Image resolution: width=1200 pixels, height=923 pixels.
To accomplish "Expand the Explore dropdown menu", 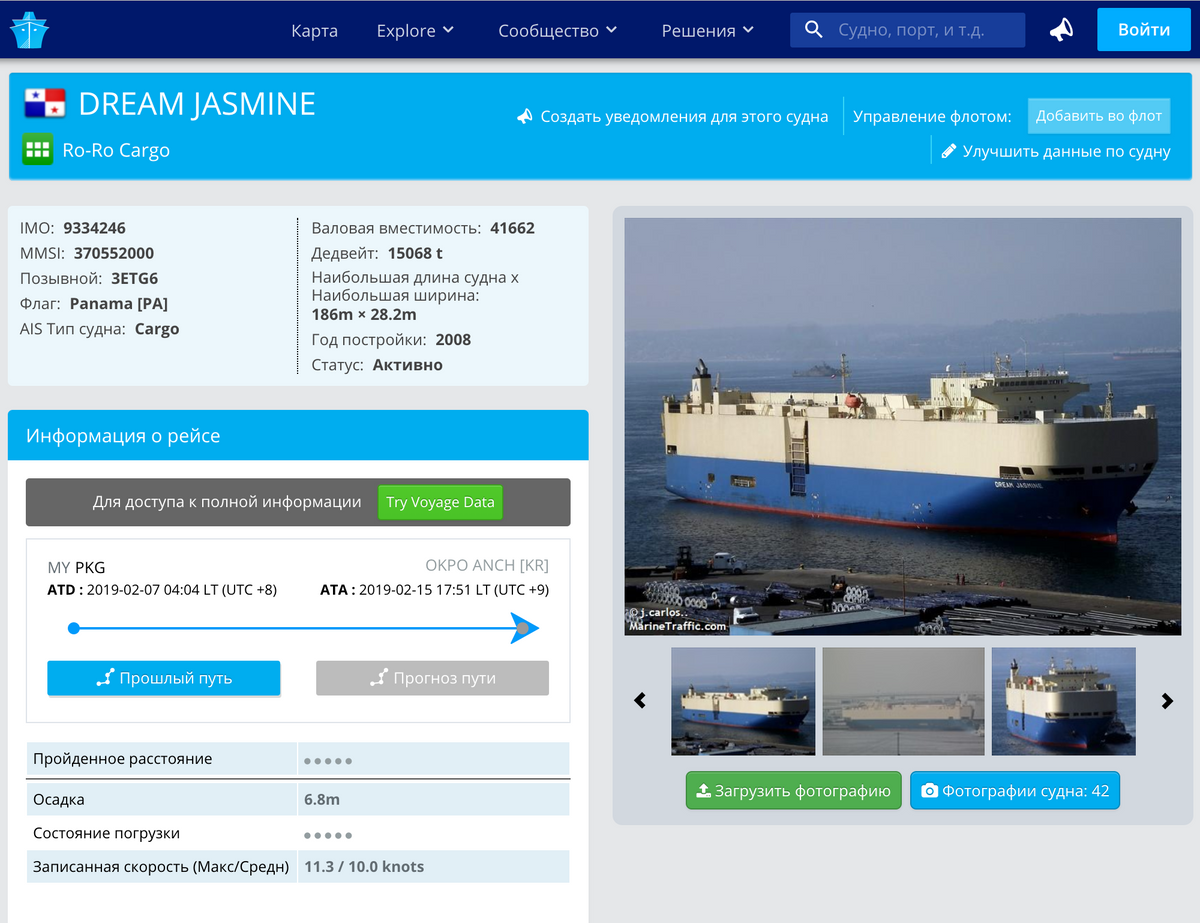I will tap(415, 30).
